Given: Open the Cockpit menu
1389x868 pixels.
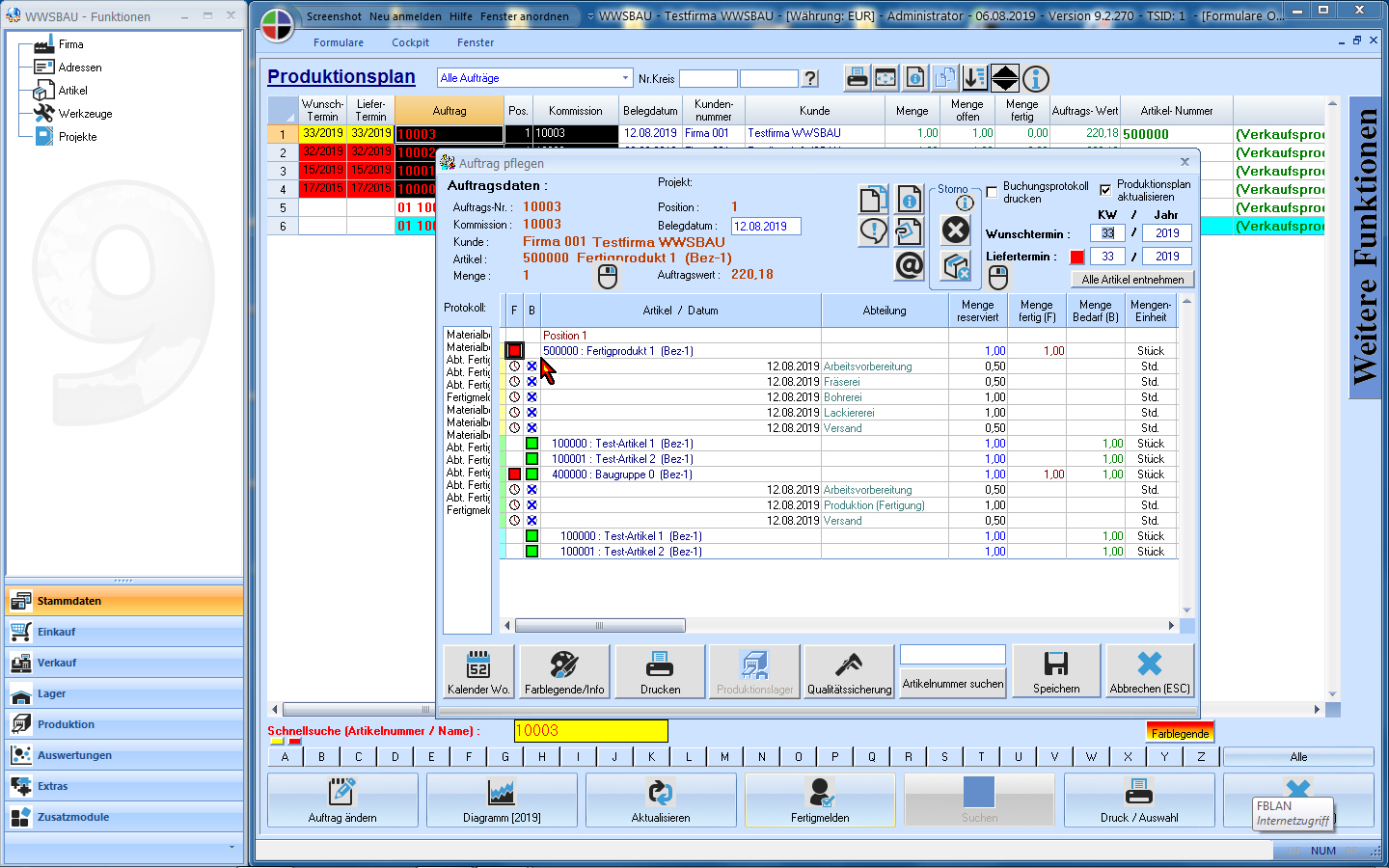Looking at the screenshot, I should click(410, 42).
